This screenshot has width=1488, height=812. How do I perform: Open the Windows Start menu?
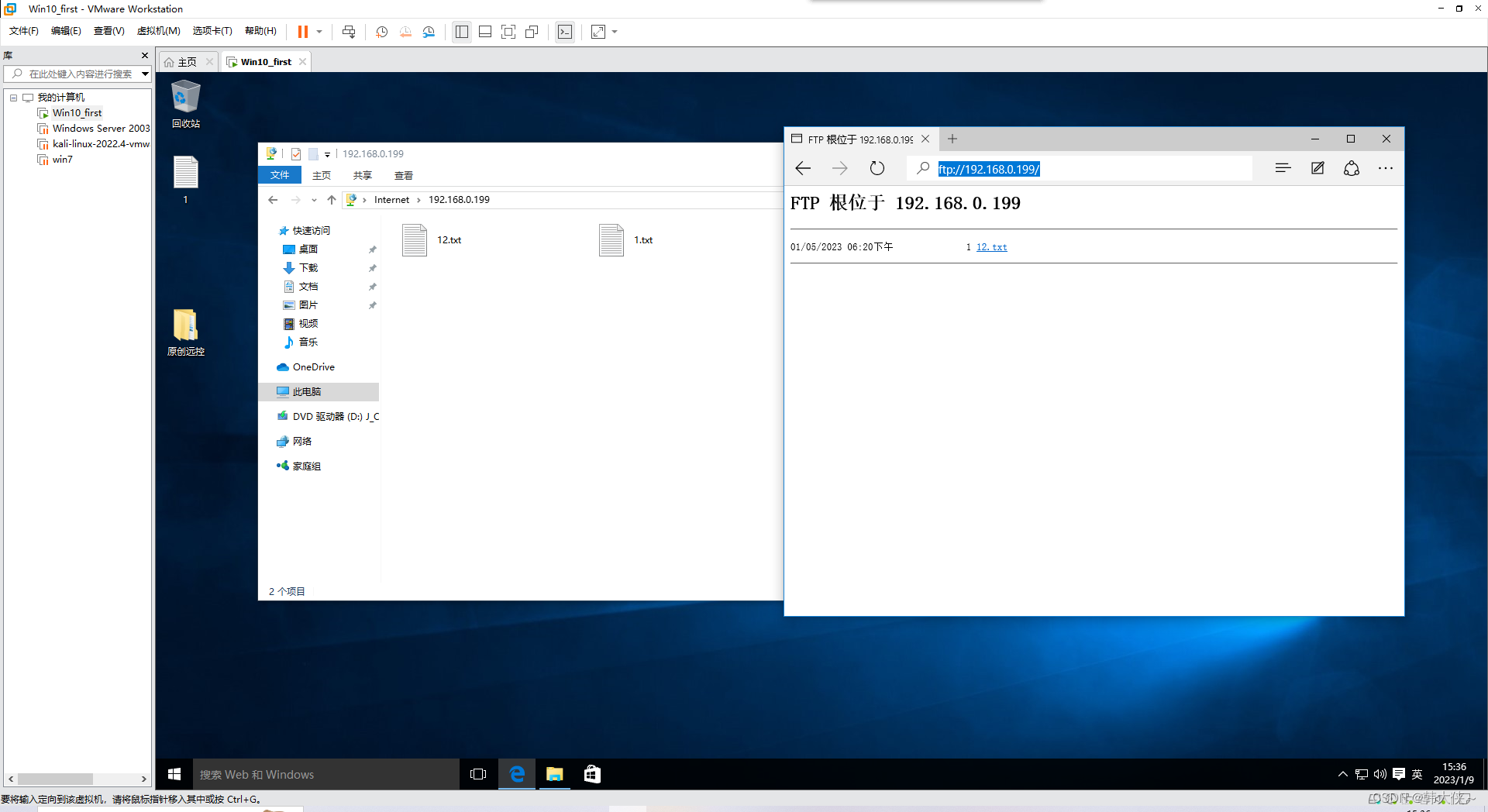pos(173,774)
